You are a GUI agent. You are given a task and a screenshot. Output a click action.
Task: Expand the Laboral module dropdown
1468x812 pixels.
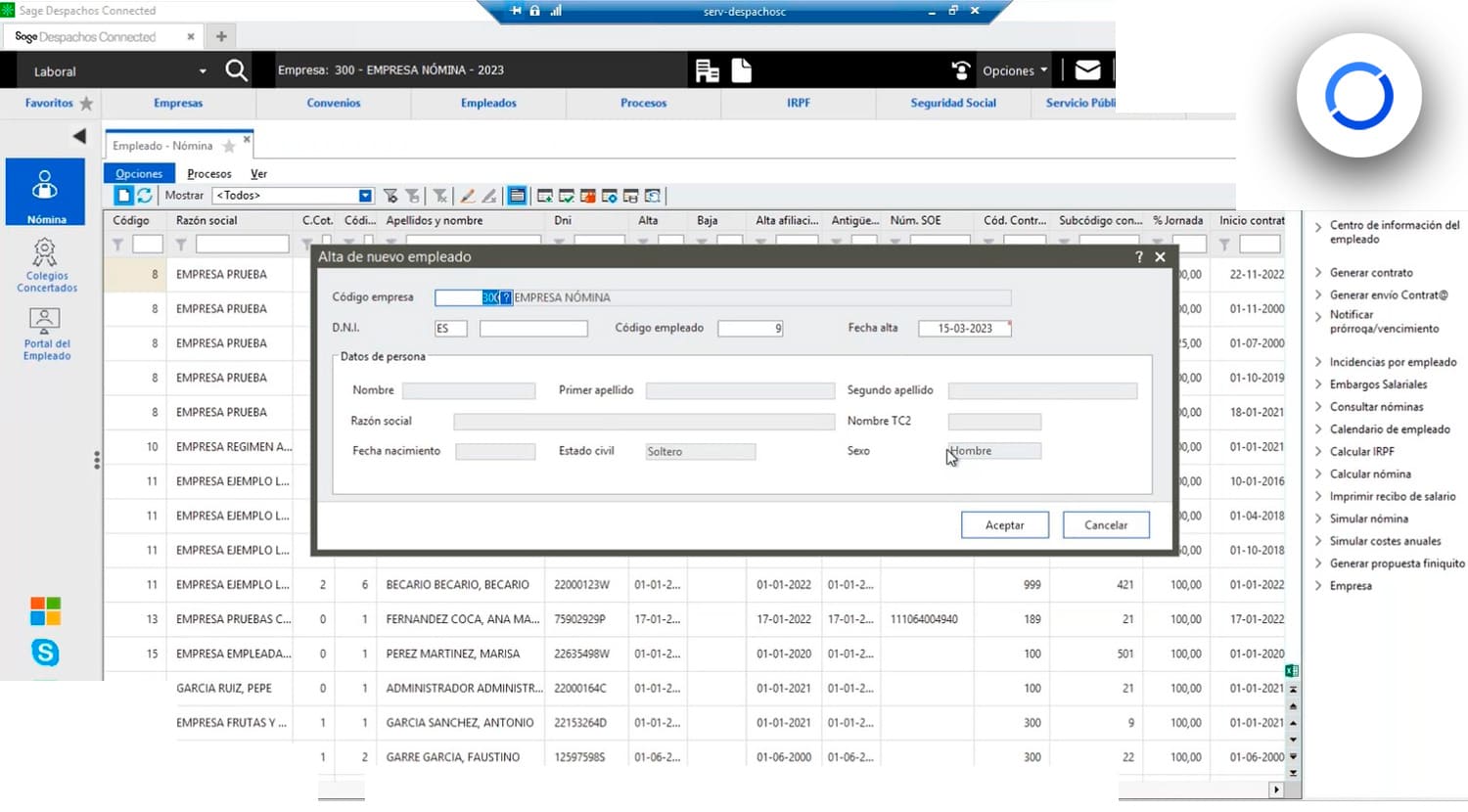click(203, 71)
